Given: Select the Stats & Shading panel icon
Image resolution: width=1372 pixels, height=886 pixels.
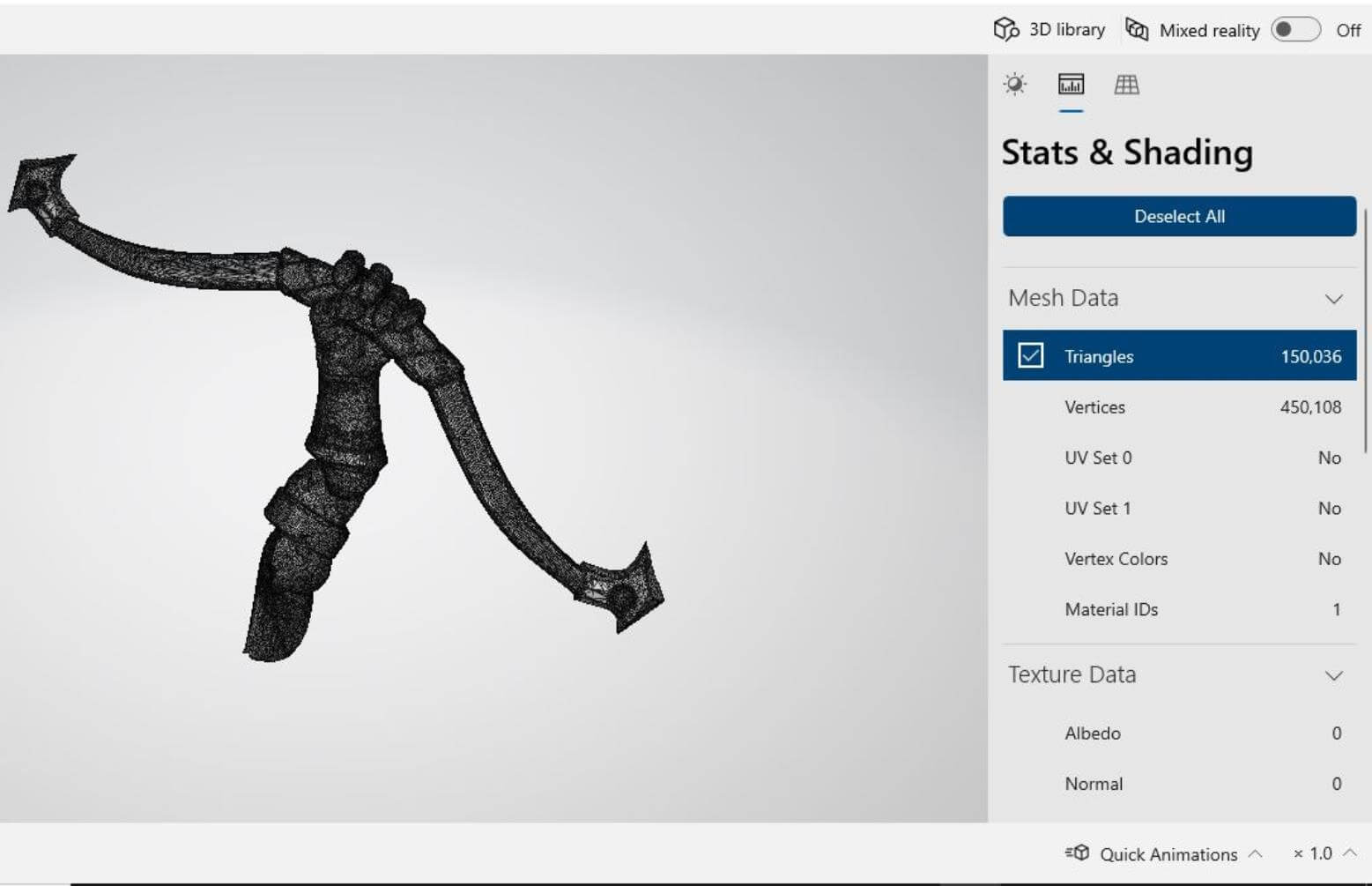Looking at the screenshot, I should 1071,85.
